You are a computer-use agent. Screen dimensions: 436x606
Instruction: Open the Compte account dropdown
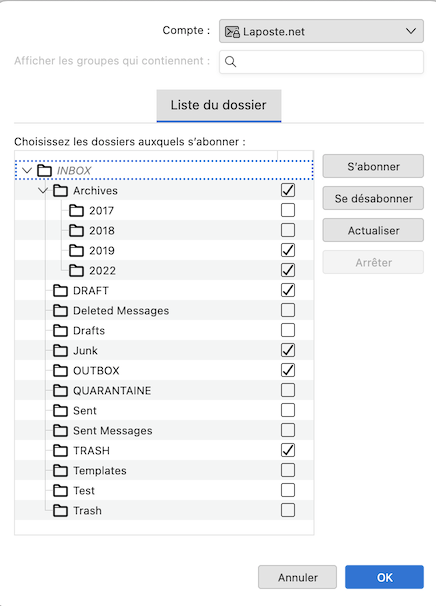[321, 31]
